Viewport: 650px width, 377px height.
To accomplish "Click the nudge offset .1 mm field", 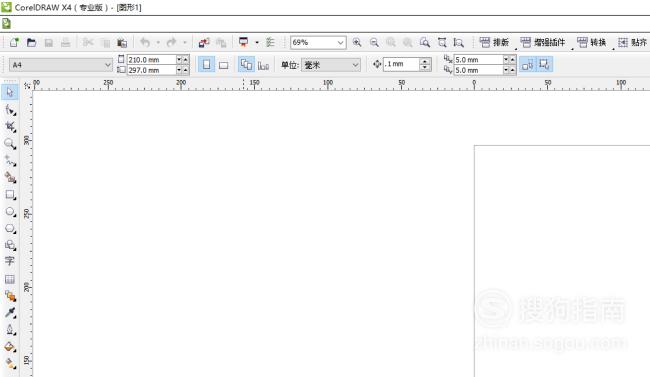I will tap(401, 64).
